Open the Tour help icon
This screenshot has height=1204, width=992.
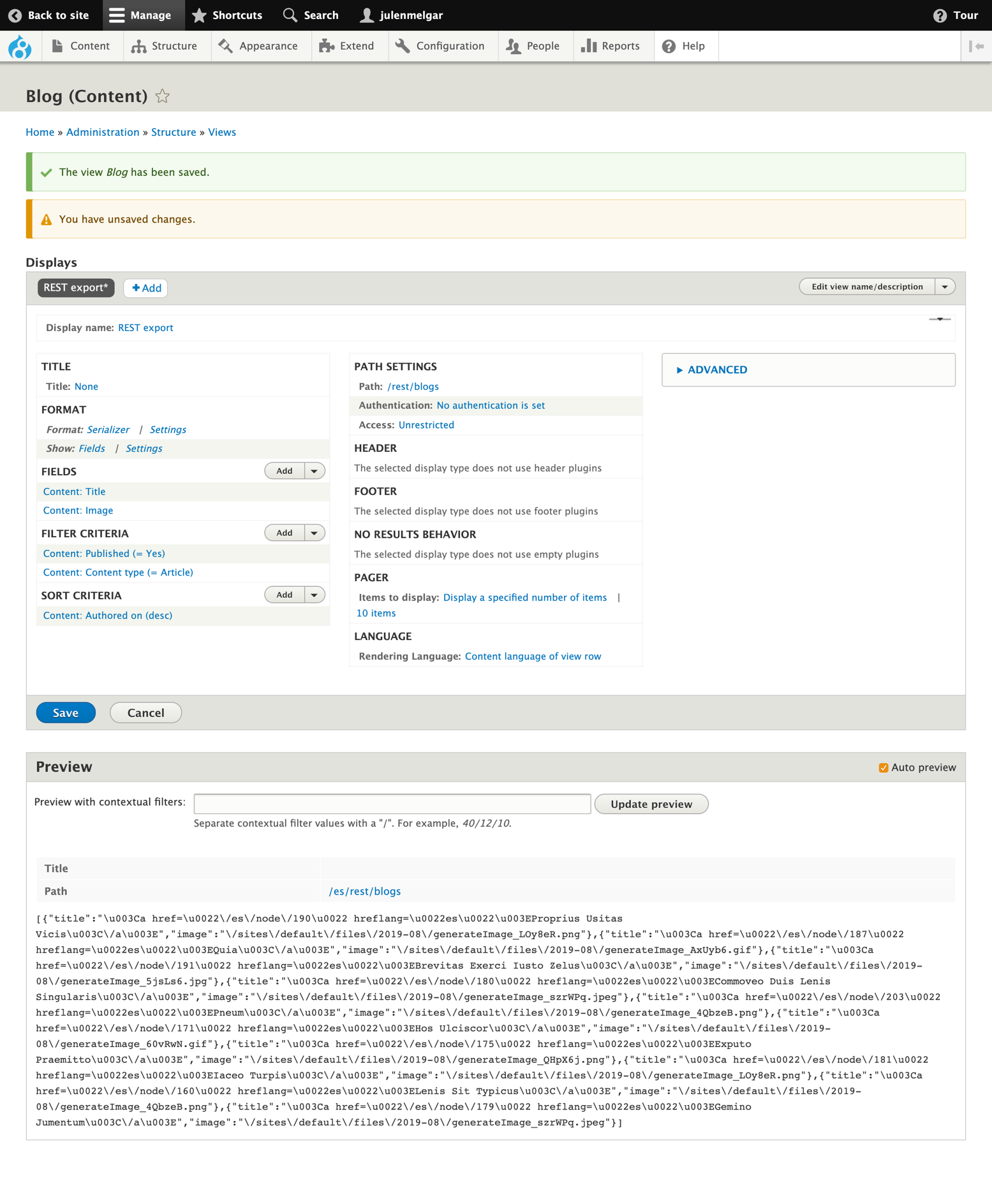(939, 15)
